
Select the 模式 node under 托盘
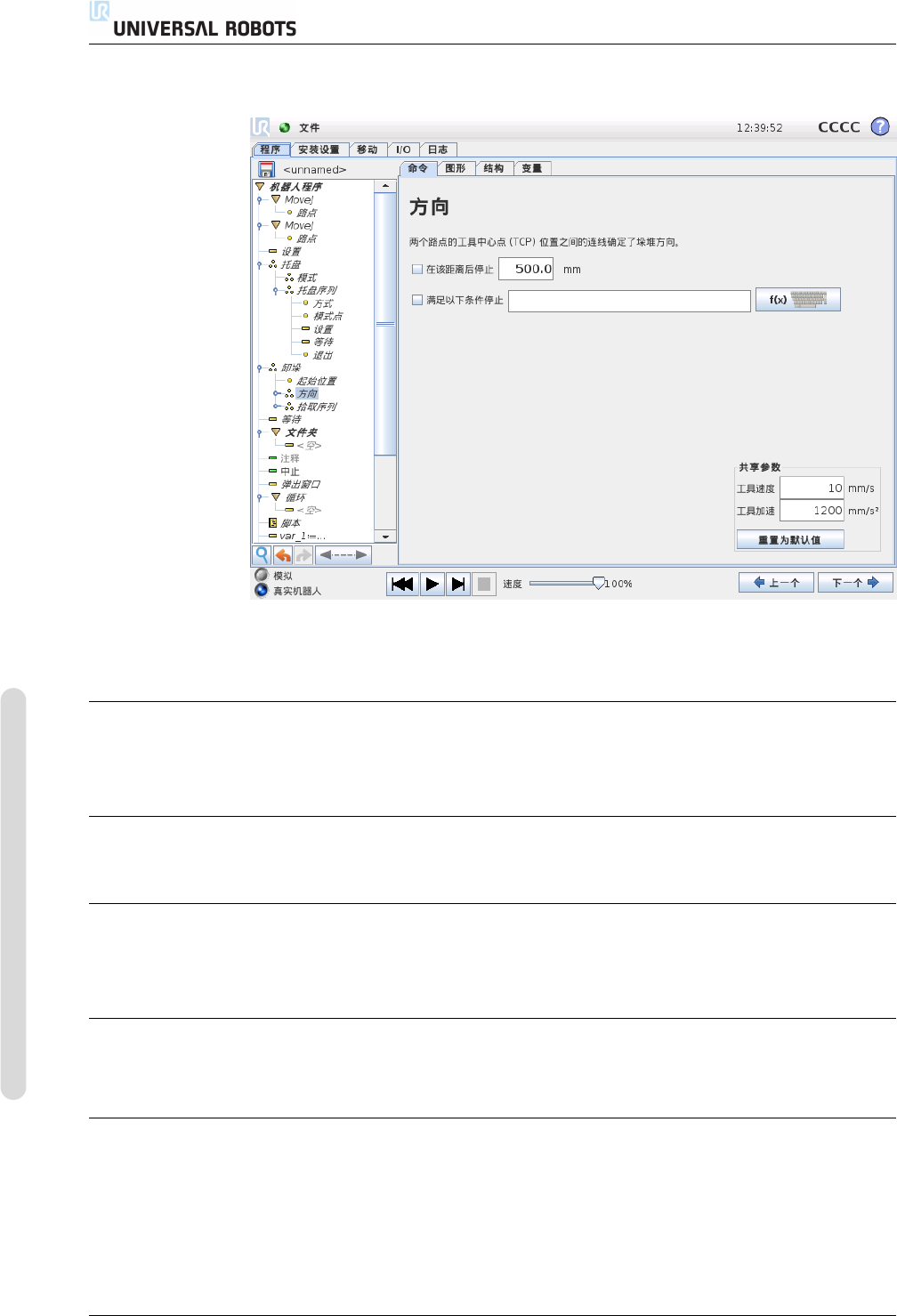(x=306, y=278)
